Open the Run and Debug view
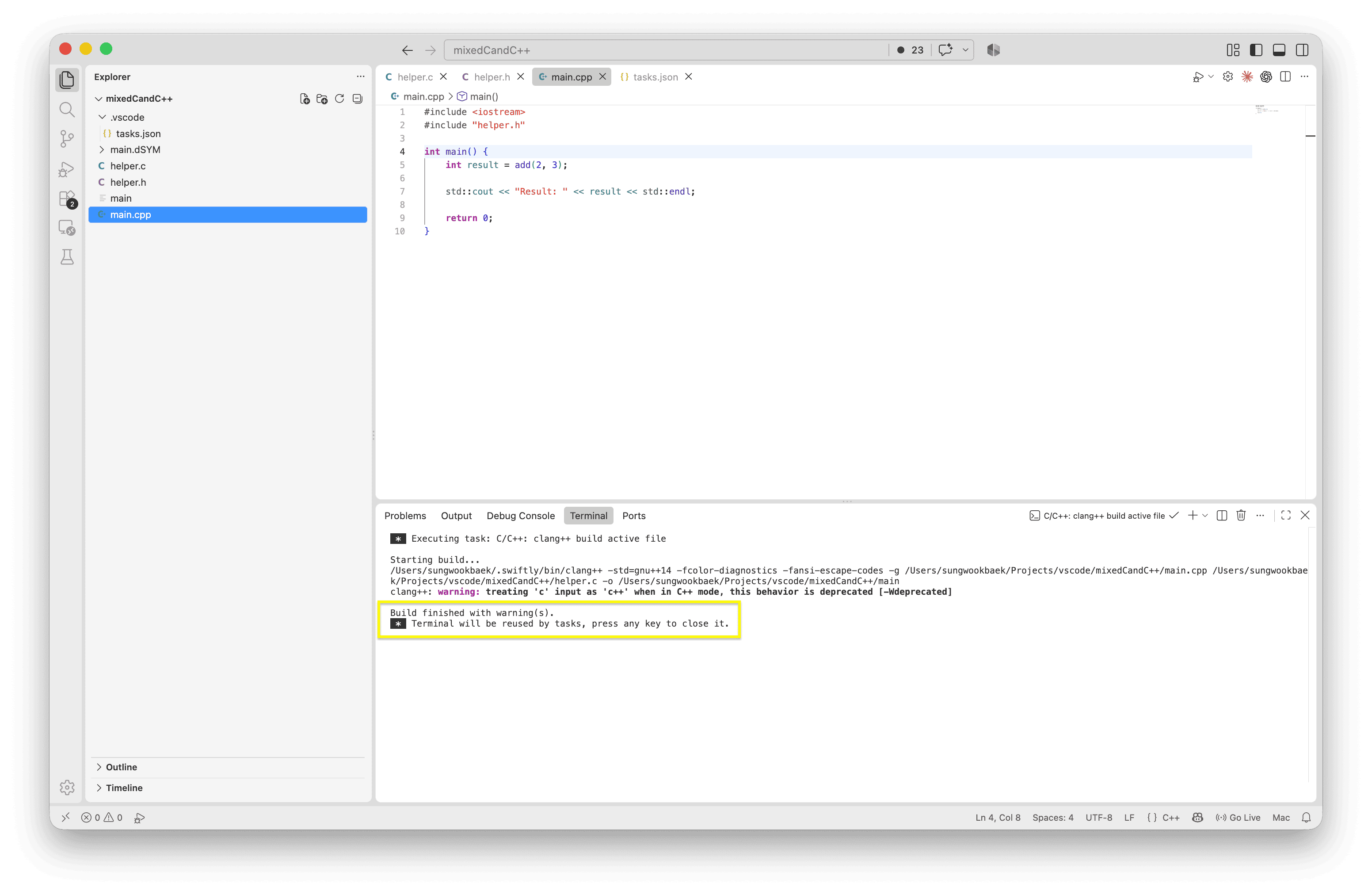The height and width of the screenshot is (895, 1372). 67,169
